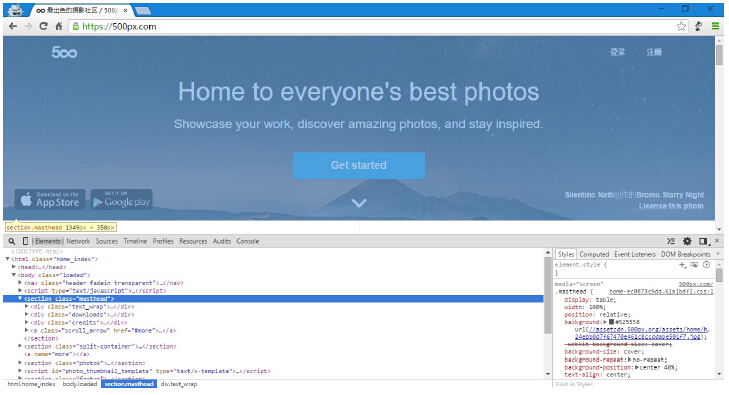Viewport: 729px width, 395px height.
Task: Collapse the section class masthead node
Action: point(20,299)
